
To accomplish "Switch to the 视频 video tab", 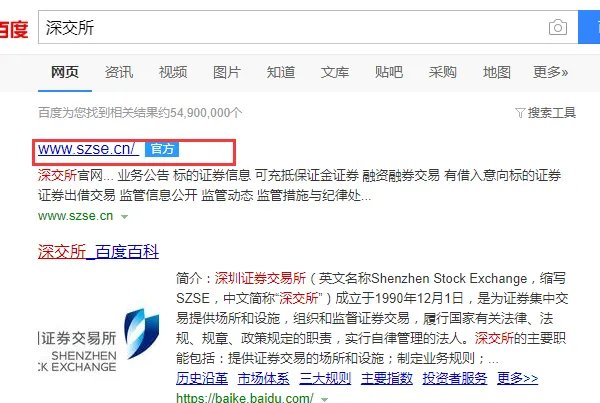I will pos(173,72).
